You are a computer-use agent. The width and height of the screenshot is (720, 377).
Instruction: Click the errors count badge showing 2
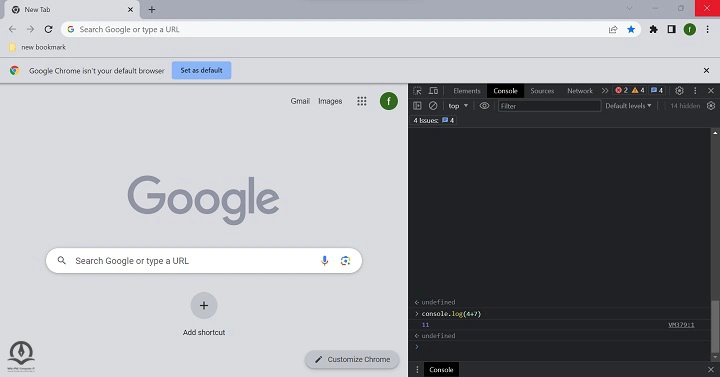[x=621, y=90]
